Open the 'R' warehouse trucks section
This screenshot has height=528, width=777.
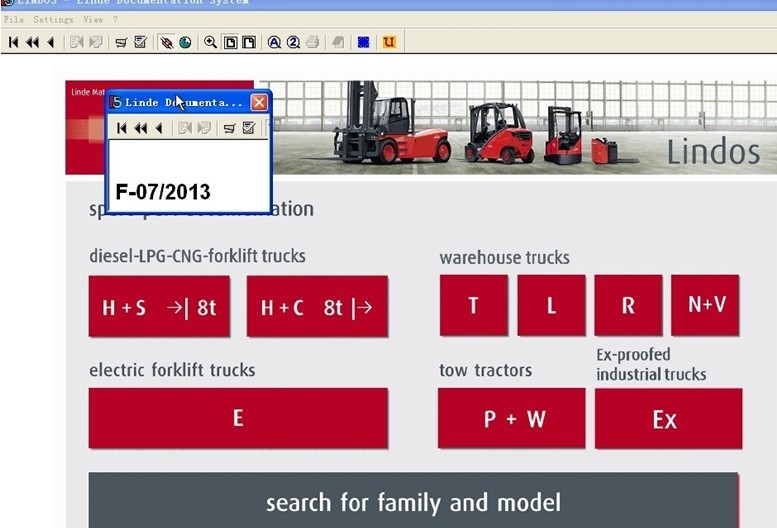(x=628, y=305)
